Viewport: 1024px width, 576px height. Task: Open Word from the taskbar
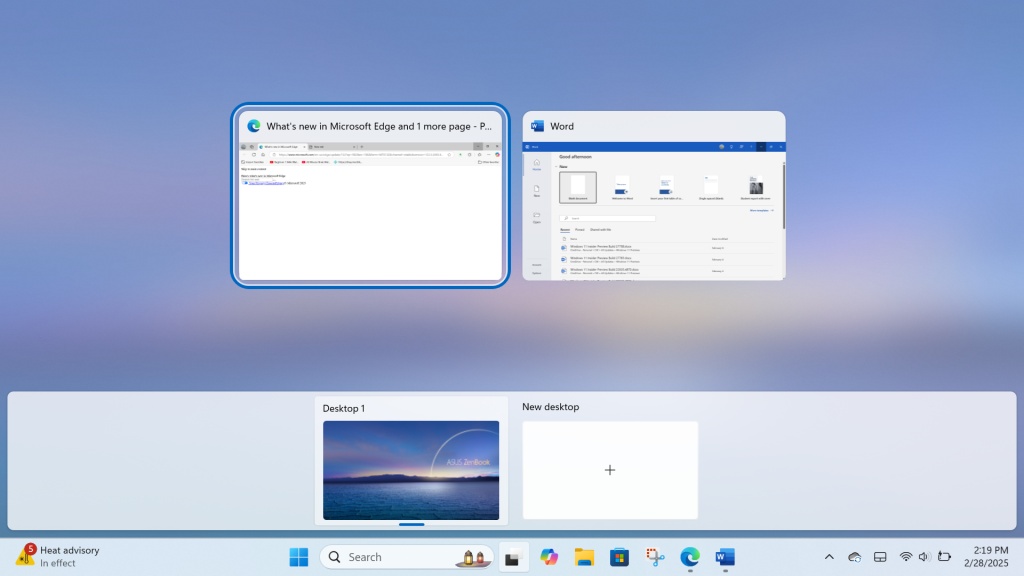click(724, 557)
